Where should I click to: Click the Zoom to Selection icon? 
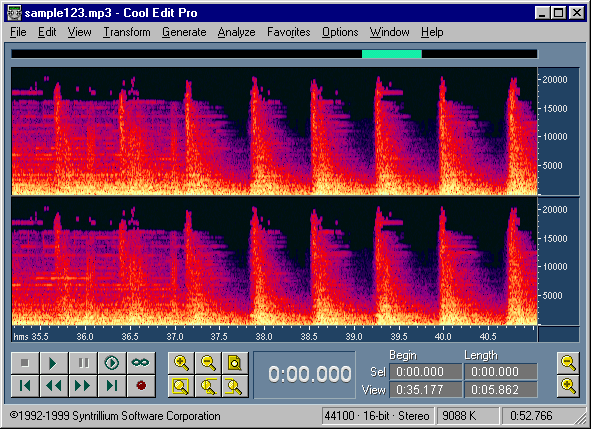click(181, 386)
